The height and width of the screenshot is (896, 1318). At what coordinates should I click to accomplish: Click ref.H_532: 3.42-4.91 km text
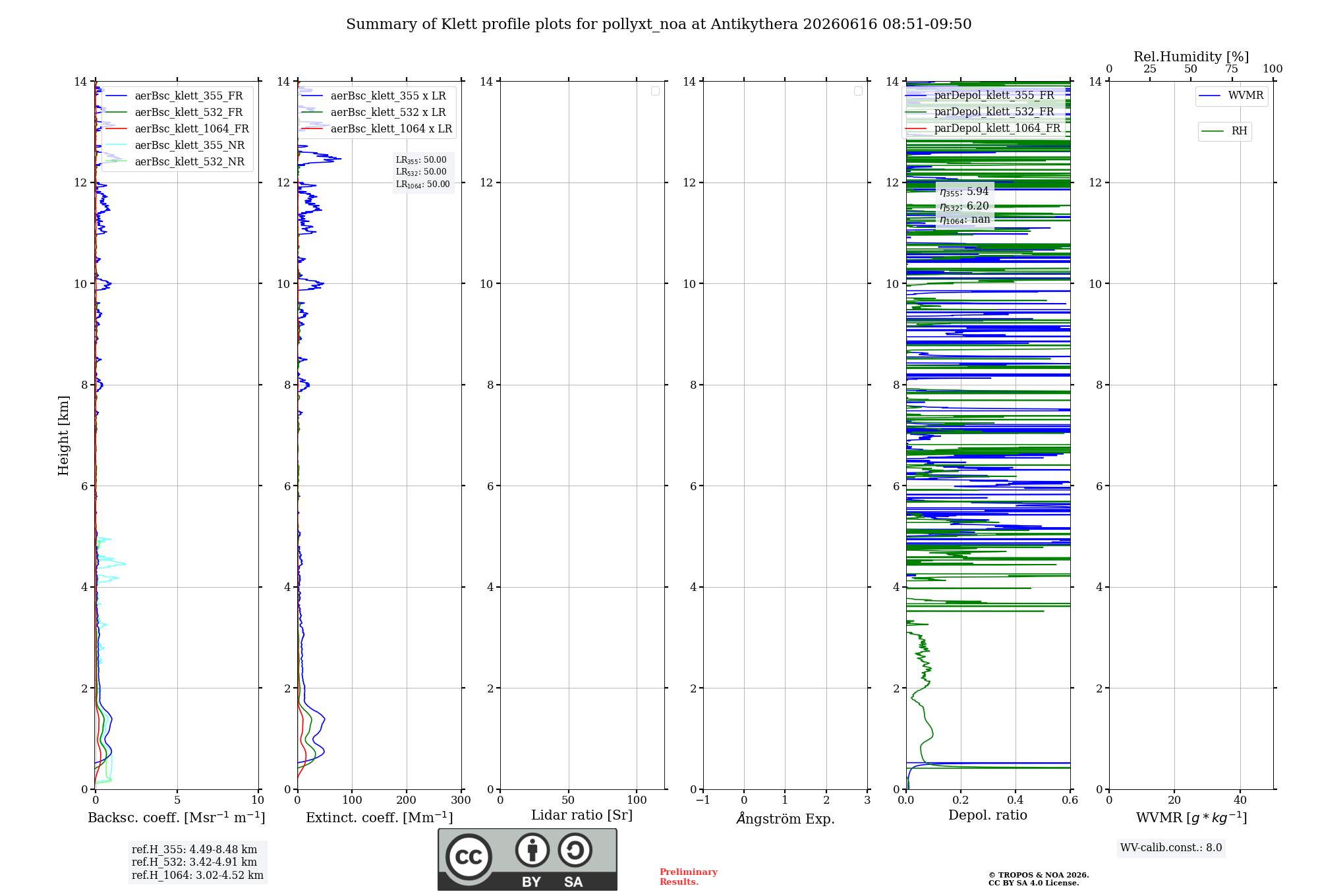194,862
